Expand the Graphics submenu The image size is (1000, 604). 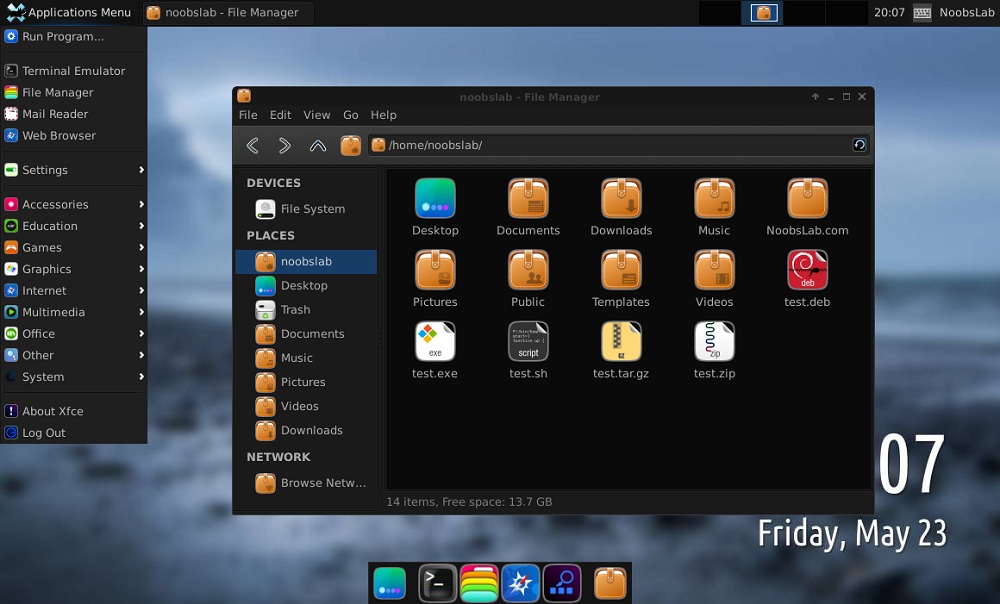(x=74, y=269)
